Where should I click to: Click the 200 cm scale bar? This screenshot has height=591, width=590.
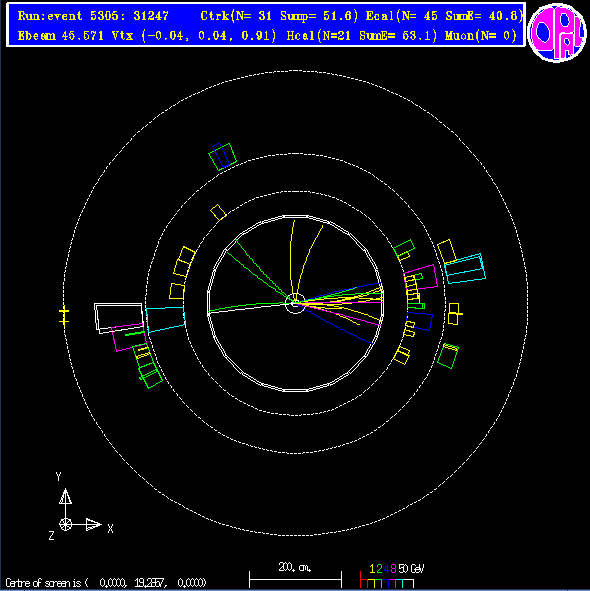(x=295, y=575)
